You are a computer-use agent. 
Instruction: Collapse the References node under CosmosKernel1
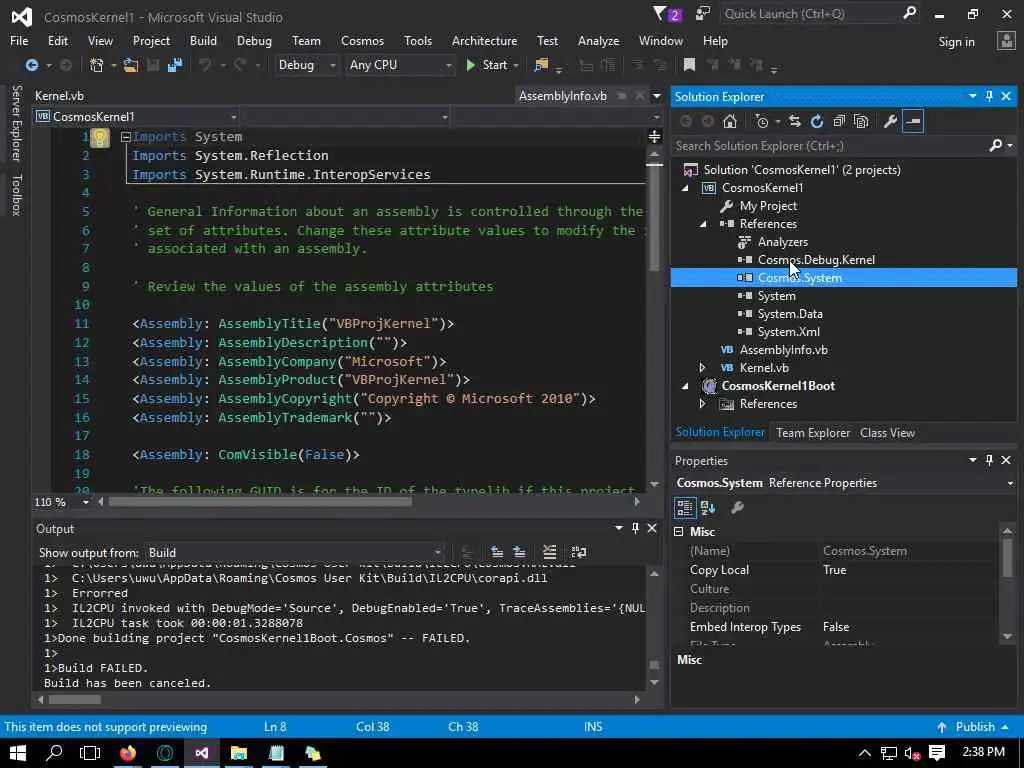[x=703, y=224]
